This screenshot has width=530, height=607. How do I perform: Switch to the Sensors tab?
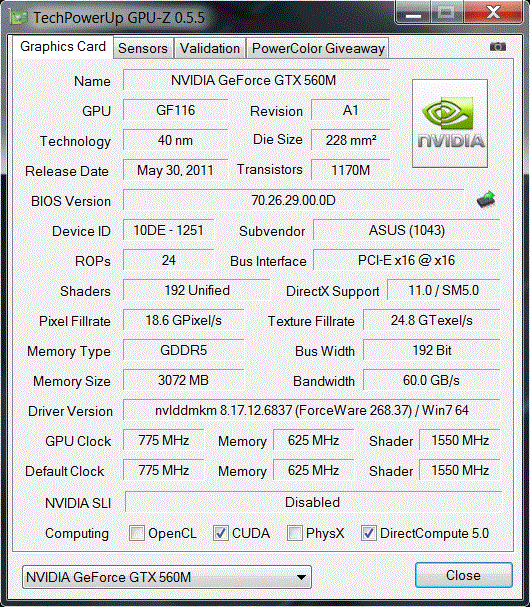pyautogui.click(x=143, y=48)
